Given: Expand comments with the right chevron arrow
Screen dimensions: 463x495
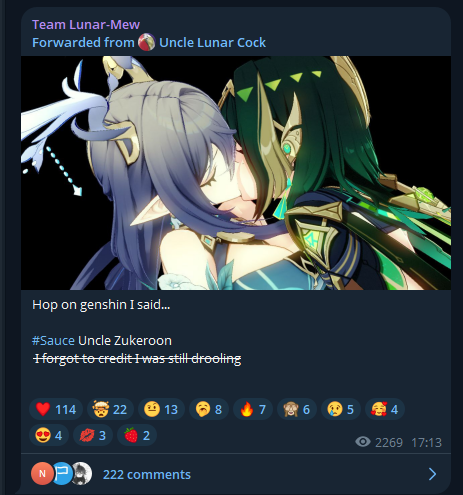Looking at the screenshot, I should pyautogui.click(x=432, y=474).
